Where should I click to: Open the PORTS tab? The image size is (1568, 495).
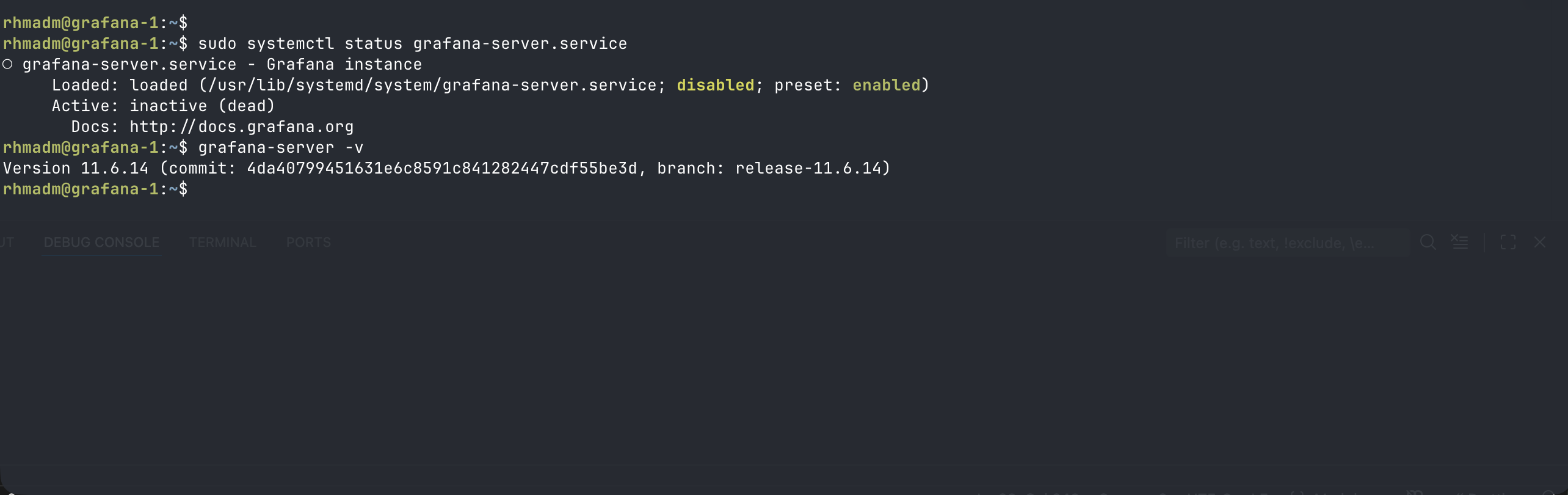[x=309, y=242]
